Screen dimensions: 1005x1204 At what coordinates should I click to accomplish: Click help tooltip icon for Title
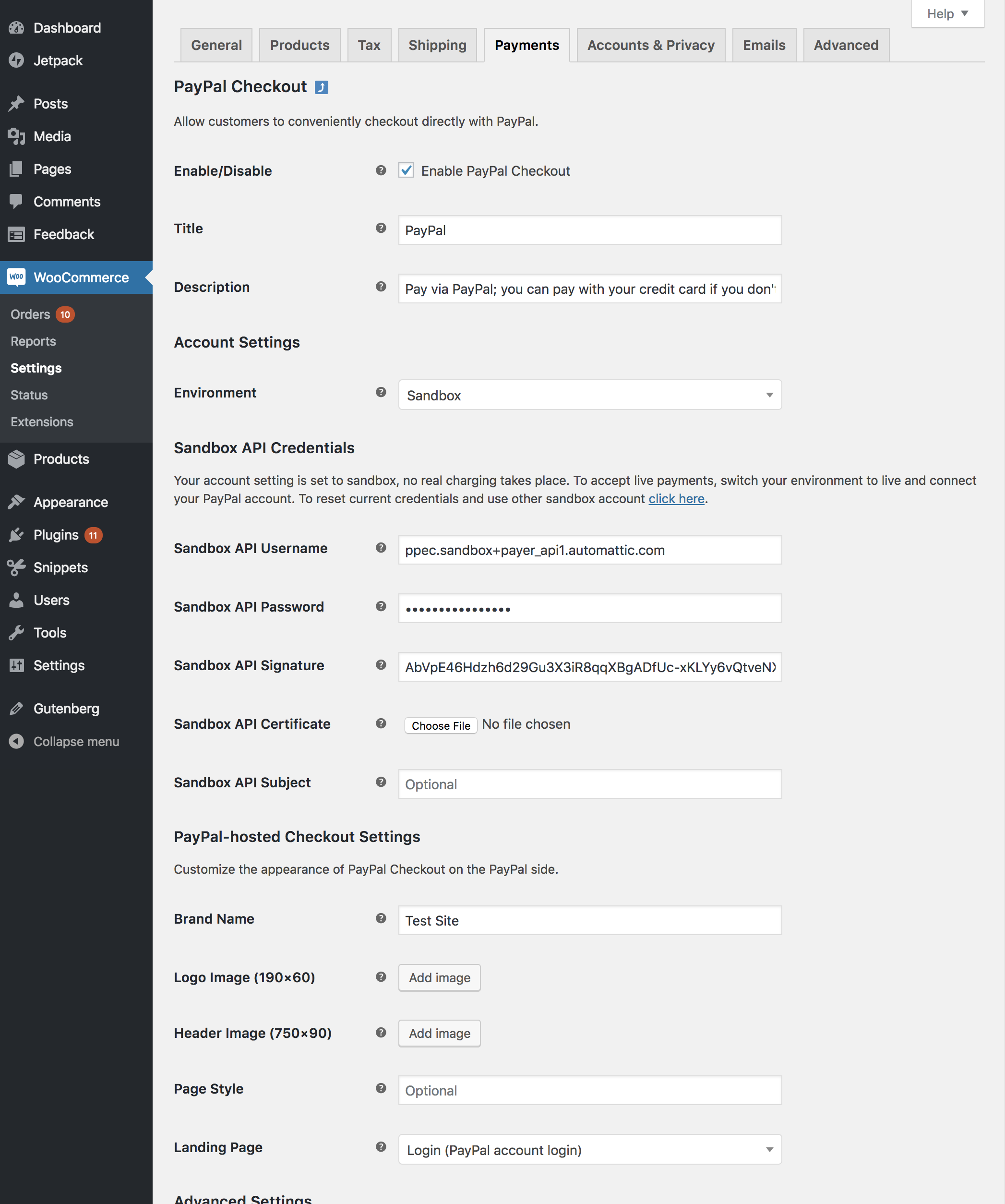(x=381, y=228)
